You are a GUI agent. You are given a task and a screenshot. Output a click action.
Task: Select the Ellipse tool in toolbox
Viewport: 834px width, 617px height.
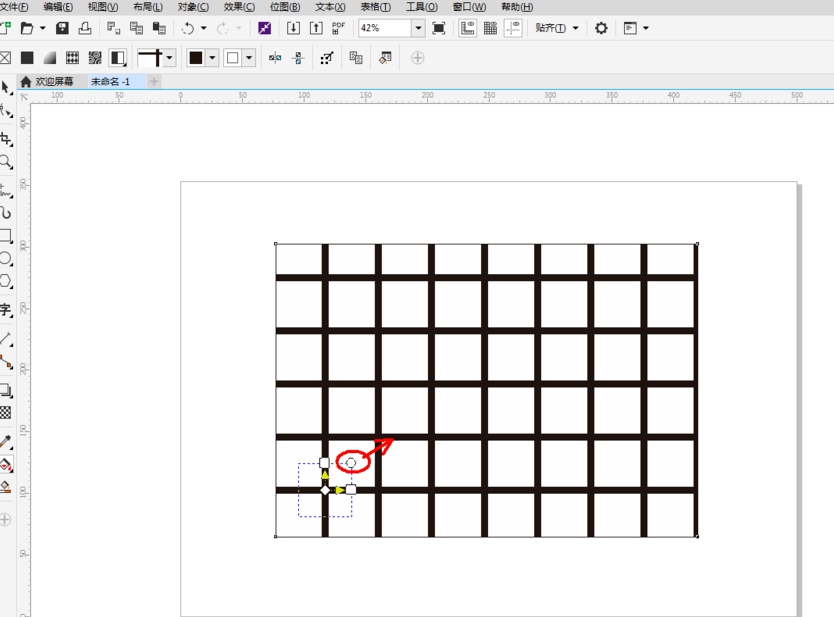6,259
